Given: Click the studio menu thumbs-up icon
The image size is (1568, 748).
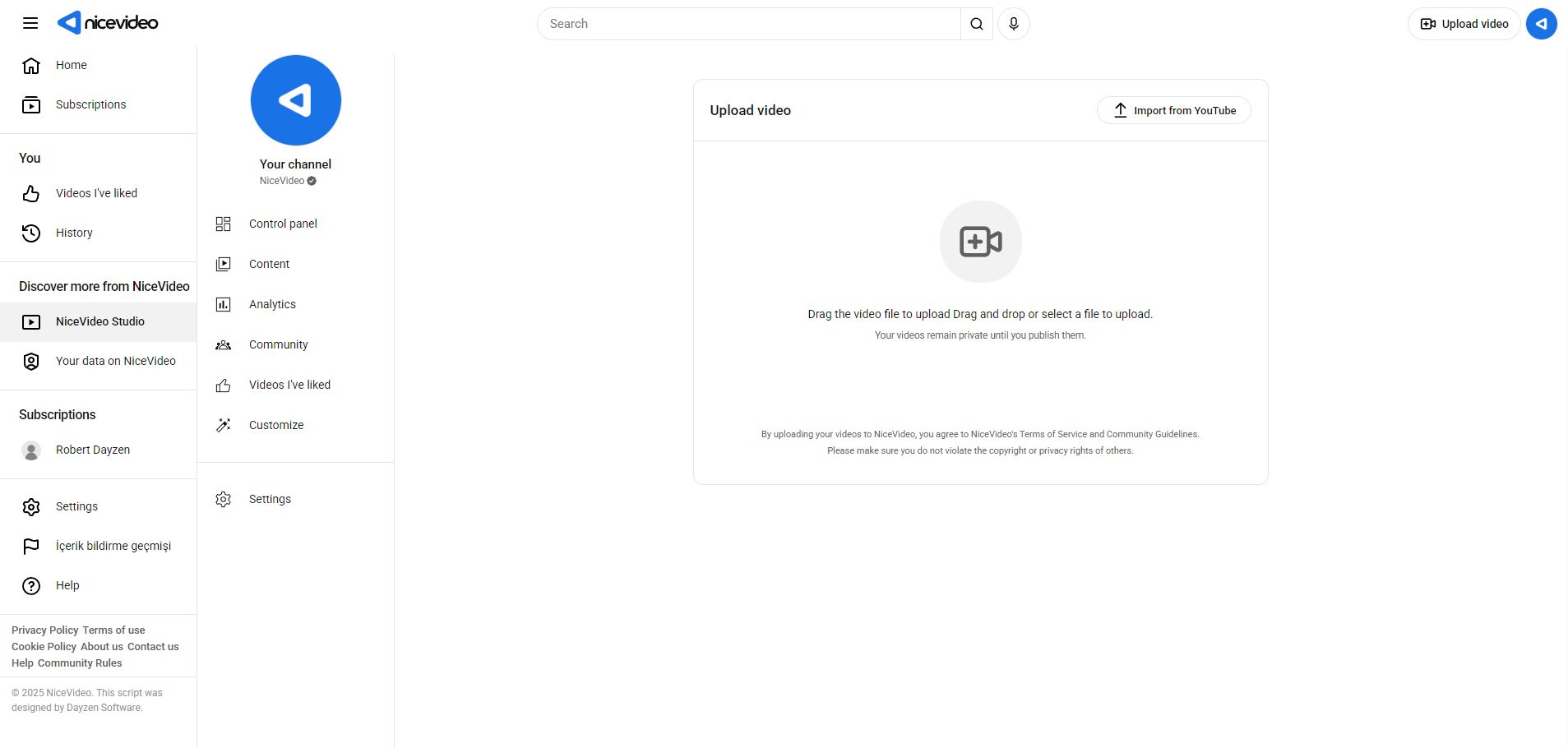Looking at the screenshot, I should coord(223,386).
